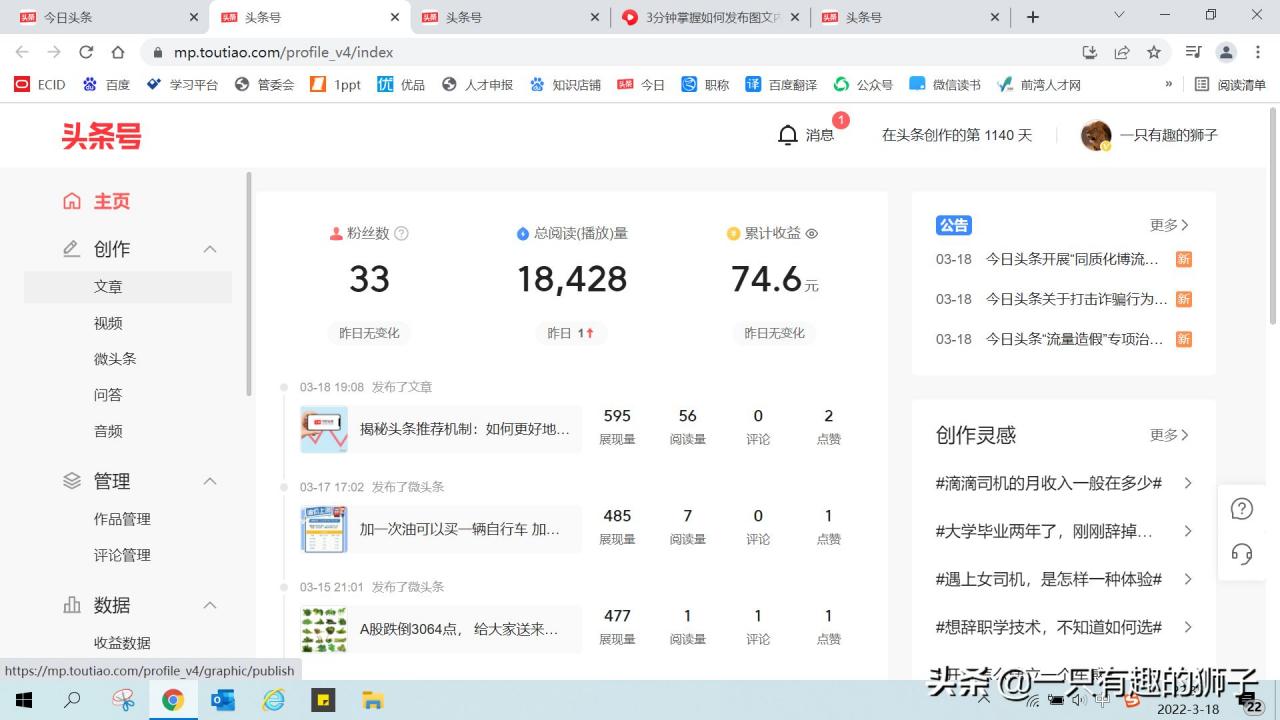This screenshot has width=1280, height=720.
Task: Open the 1ppt bookmark
Action: coord(335,85)
